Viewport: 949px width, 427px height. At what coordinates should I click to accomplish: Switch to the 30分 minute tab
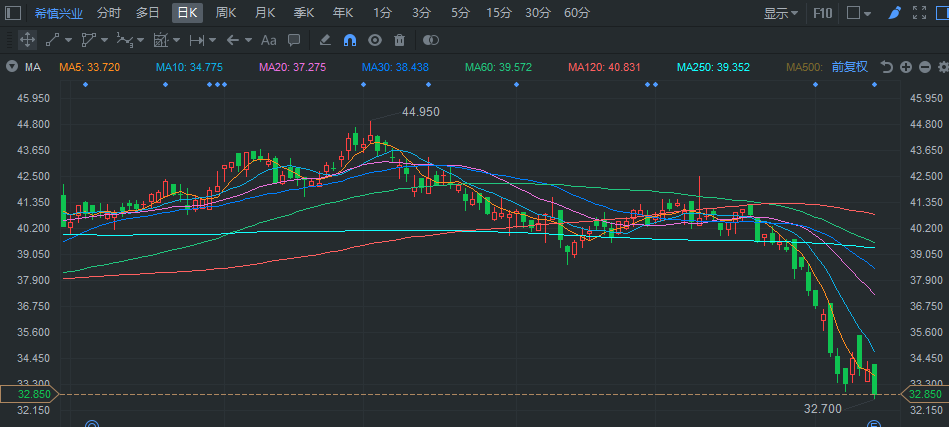[x=537, y=13]
